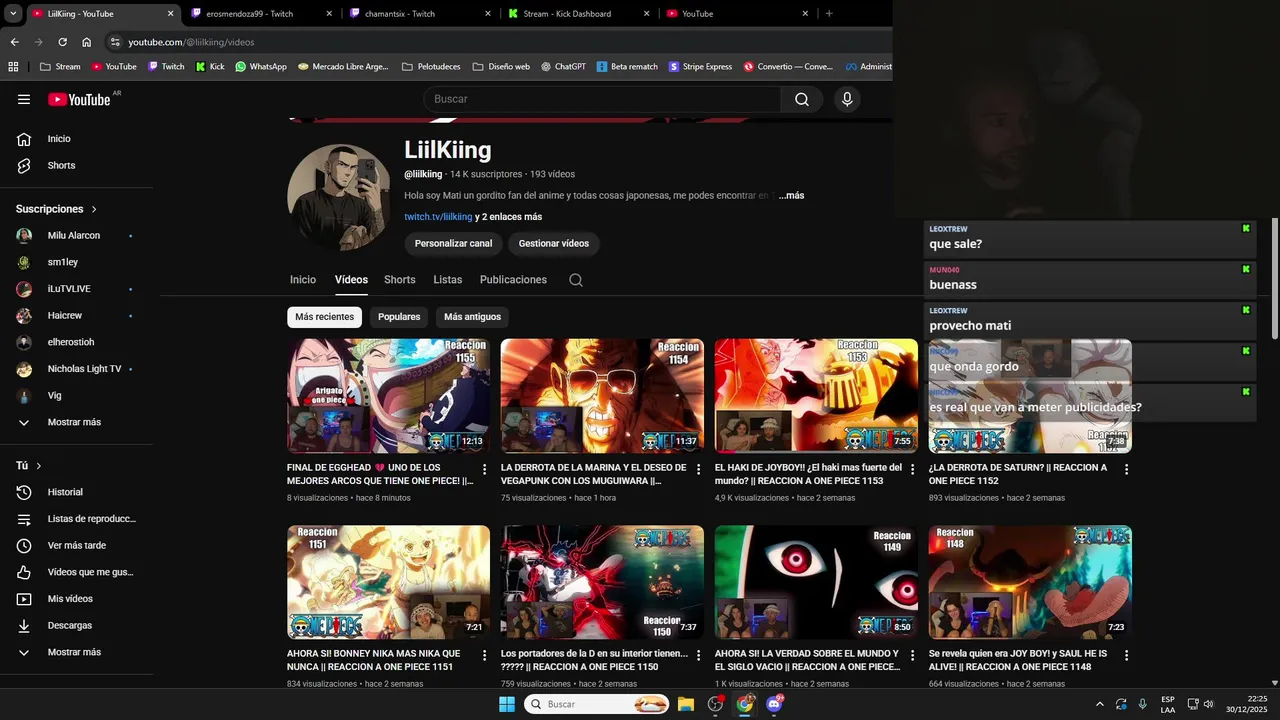
Task: Open the ChatGPT bookmark
Action: tap(563, 67)
